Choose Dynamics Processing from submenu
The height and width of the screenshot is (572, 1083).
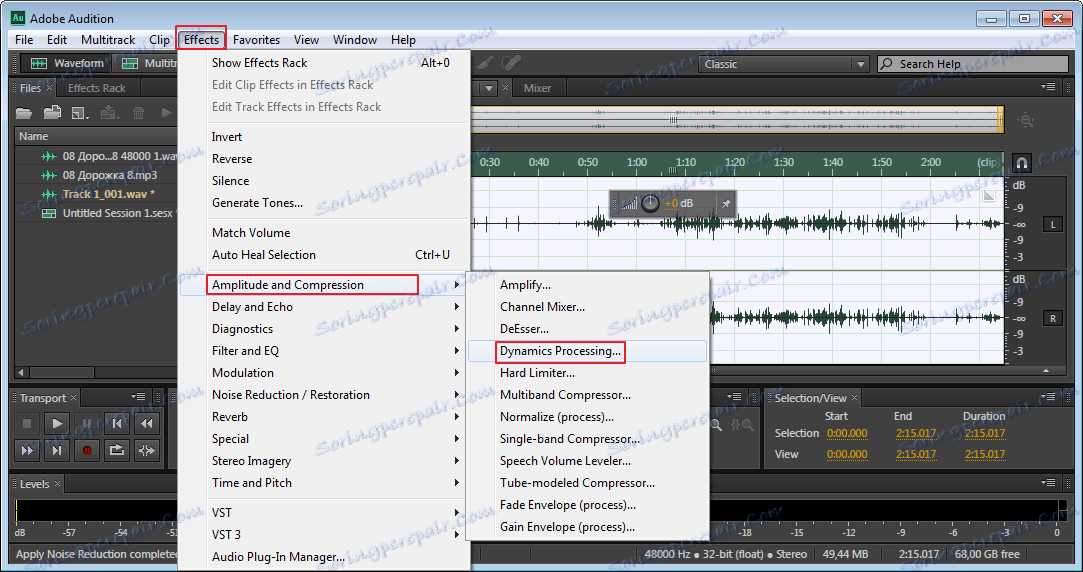(587, 351)
